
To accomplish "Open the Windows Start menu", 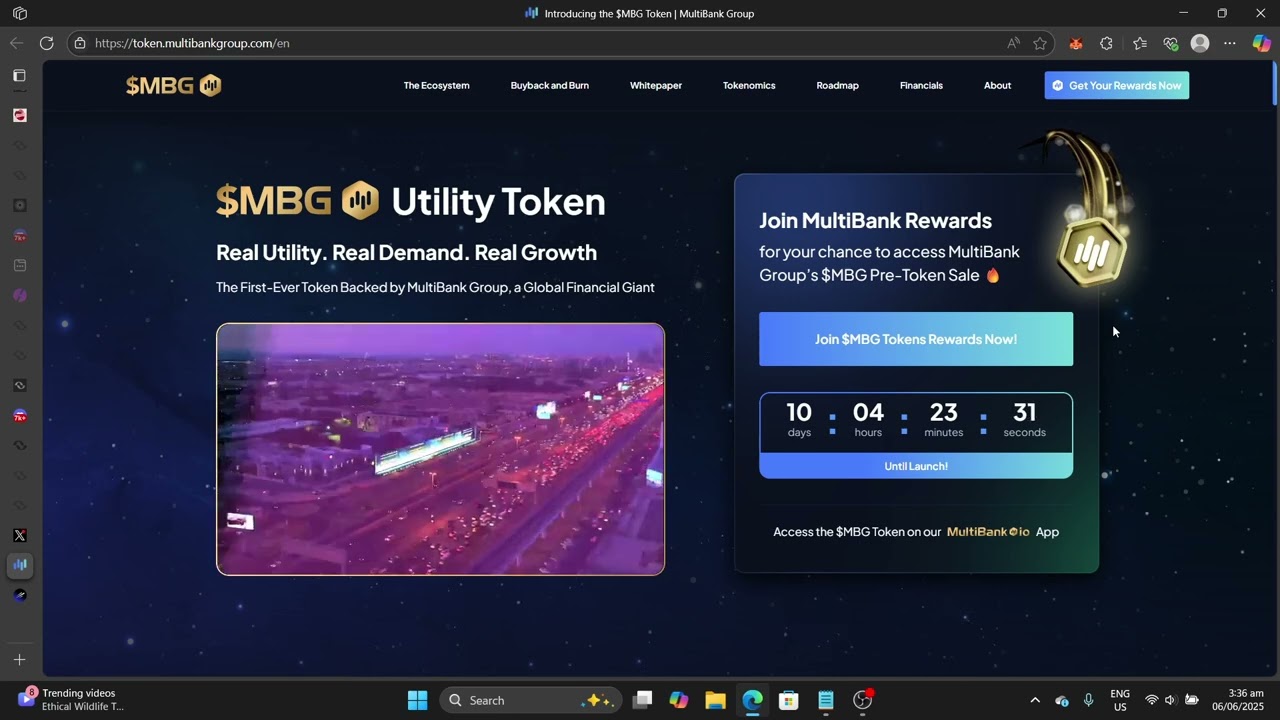I will tap(418, 700).
